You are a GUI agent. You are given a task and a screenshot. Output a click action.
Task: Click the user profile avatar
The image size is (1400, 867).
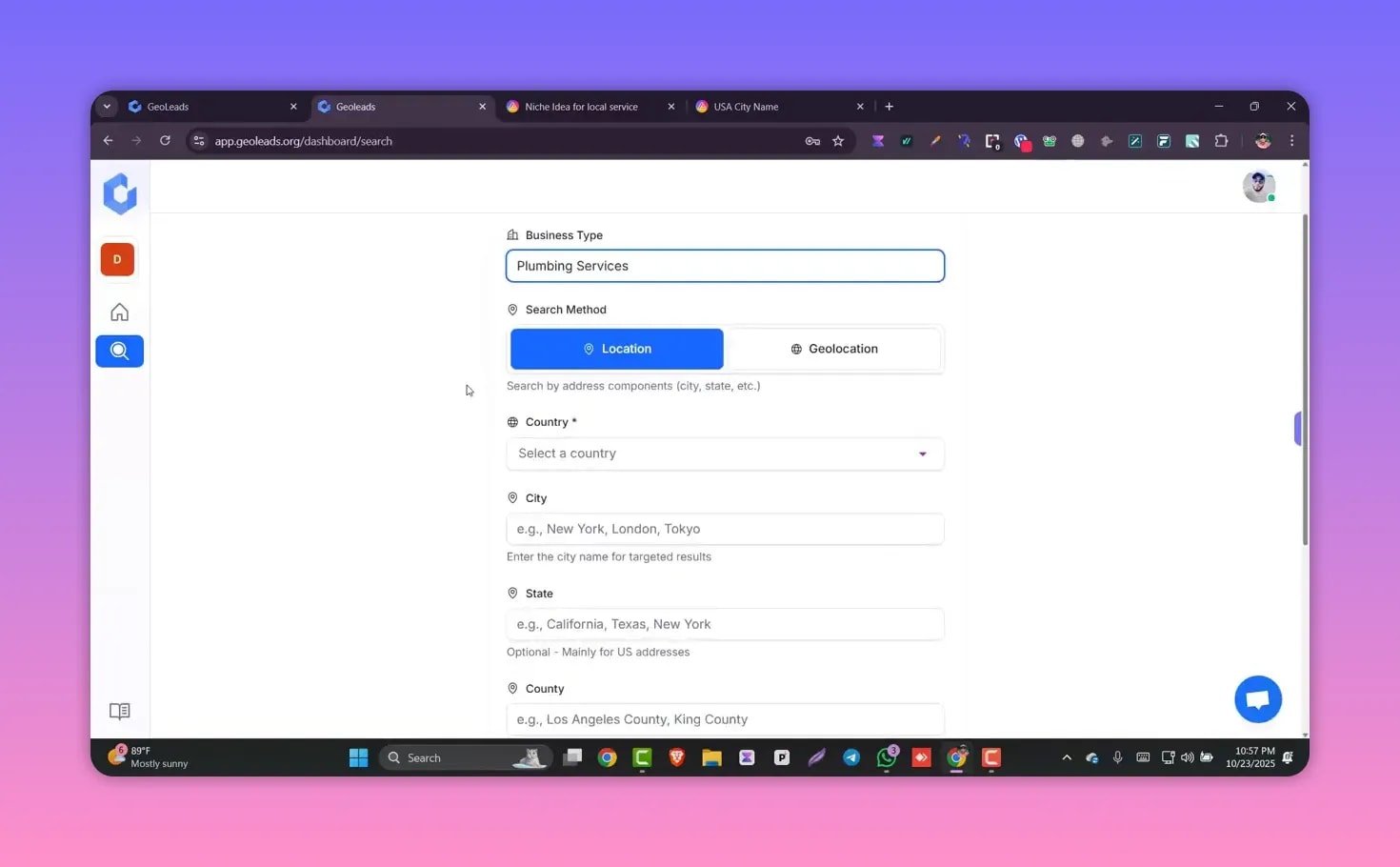tap(1258, 187)
